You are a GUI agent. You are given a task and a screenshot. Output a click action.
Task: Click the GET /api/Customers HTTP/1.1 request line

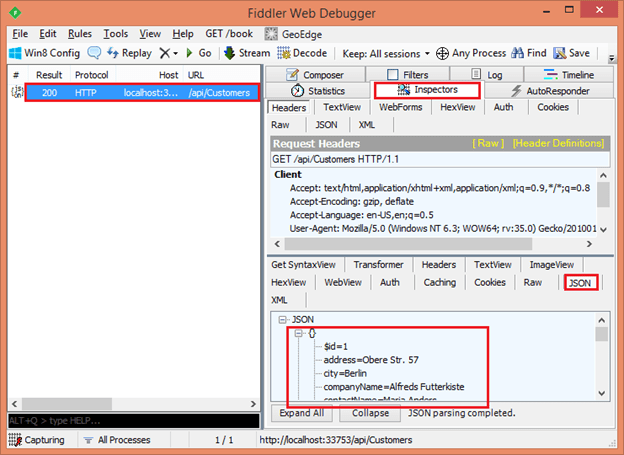click(440, 160)
